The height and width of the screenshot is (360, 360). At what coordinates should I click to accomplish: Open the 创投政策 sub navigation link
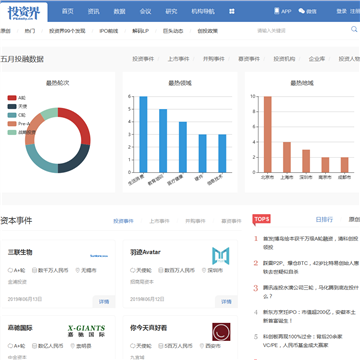(x=207, y=31)
